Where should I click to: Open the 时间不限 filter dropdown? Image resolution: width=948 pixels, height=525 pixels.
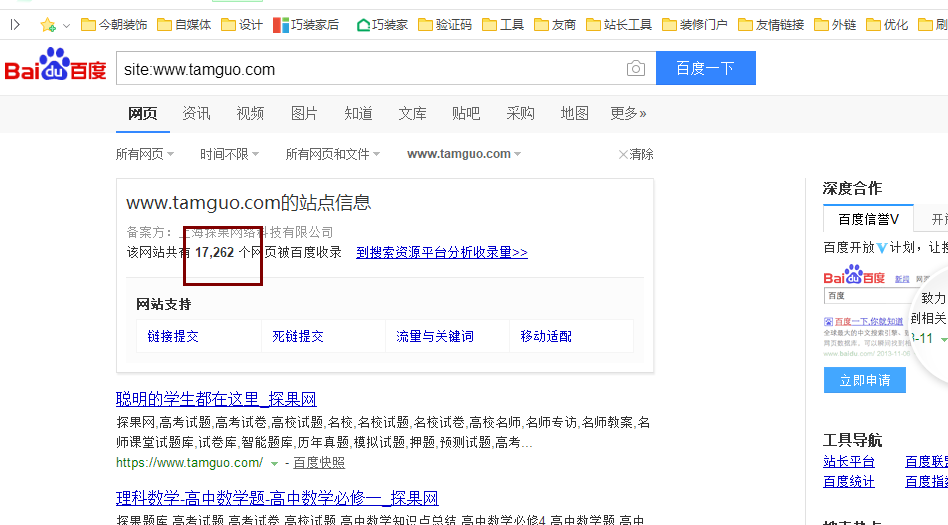229,154
